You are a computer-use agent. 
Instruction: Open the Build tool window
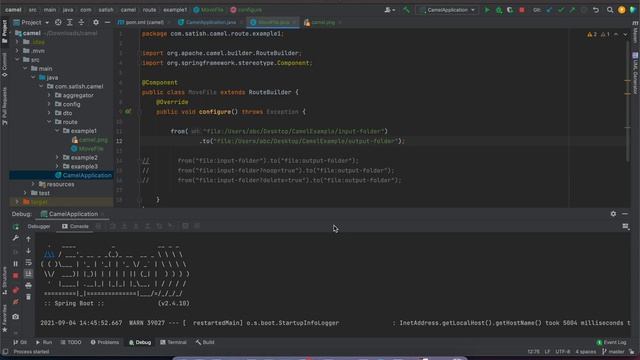tap(205, 342)
